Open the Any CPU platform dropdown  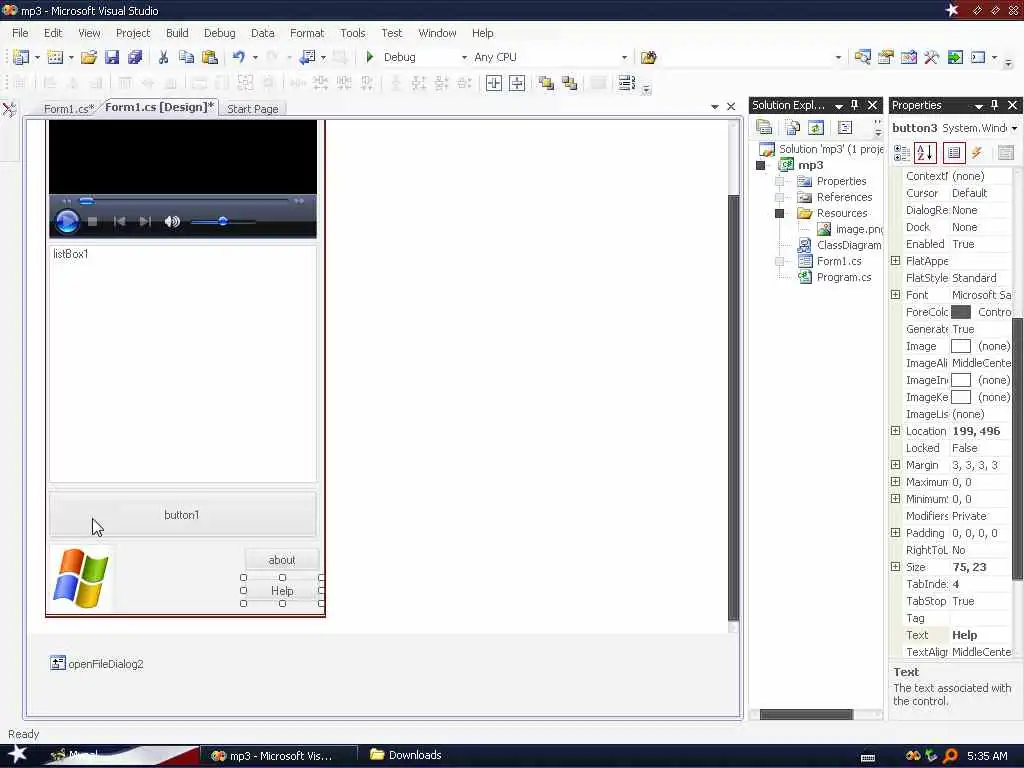(624, 57)
